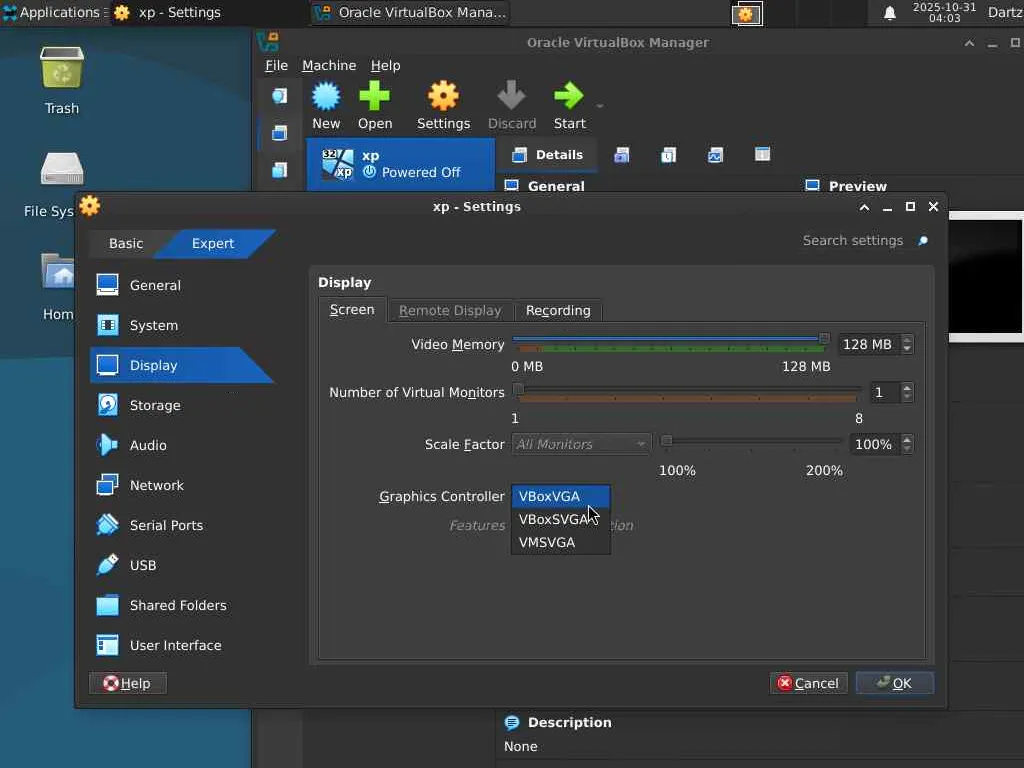Choose VMSVGA from graphics controller list
The height and width of the screenshot is (768, 1024).
click(560, 542)
